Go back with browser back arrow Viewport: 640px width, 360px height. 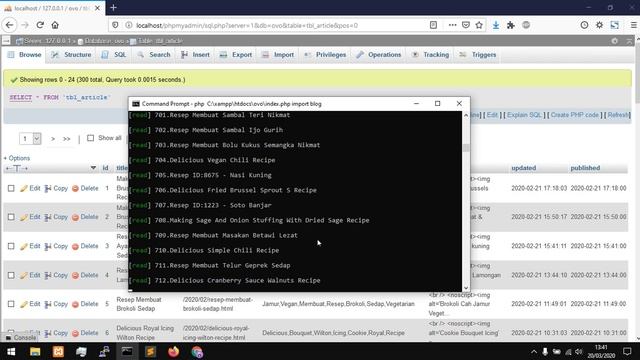[9, 25]
